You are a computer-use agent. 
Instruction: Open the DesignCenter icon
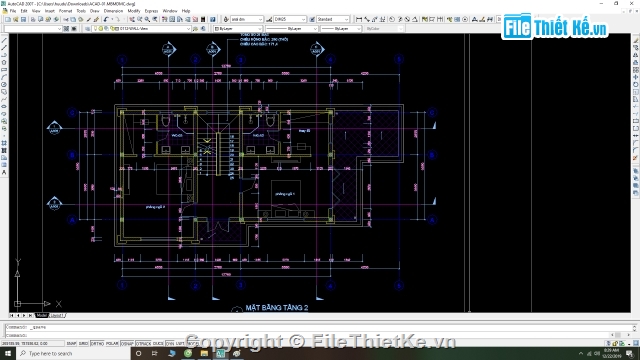tap(172, 19)
